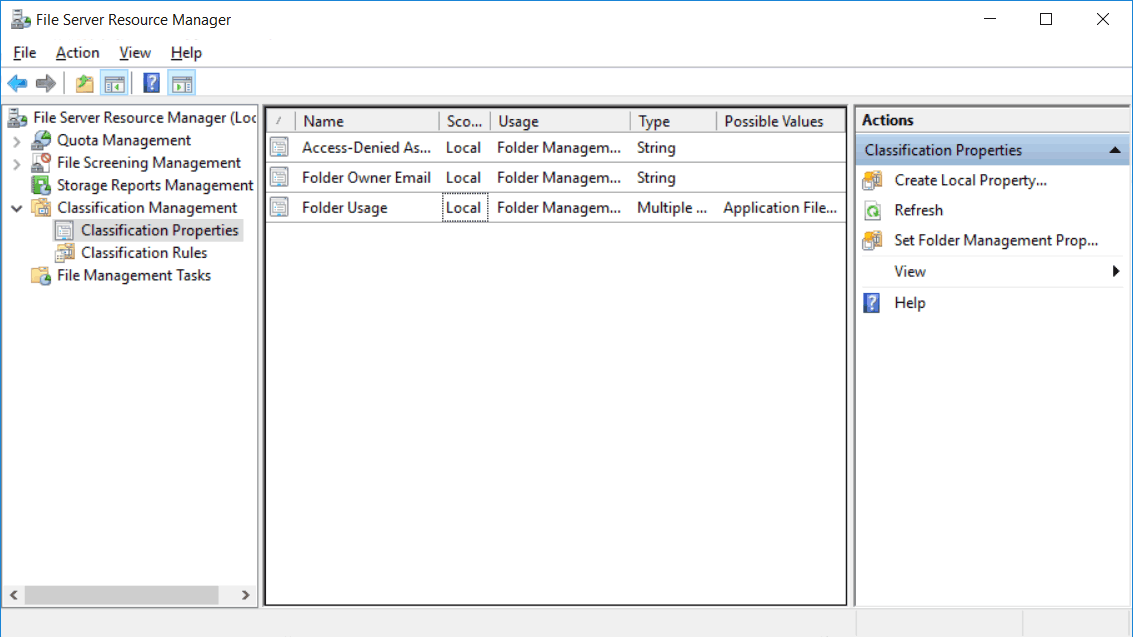Select the Folder Usage property name
1133x637 pixels.
click(345, 208)
